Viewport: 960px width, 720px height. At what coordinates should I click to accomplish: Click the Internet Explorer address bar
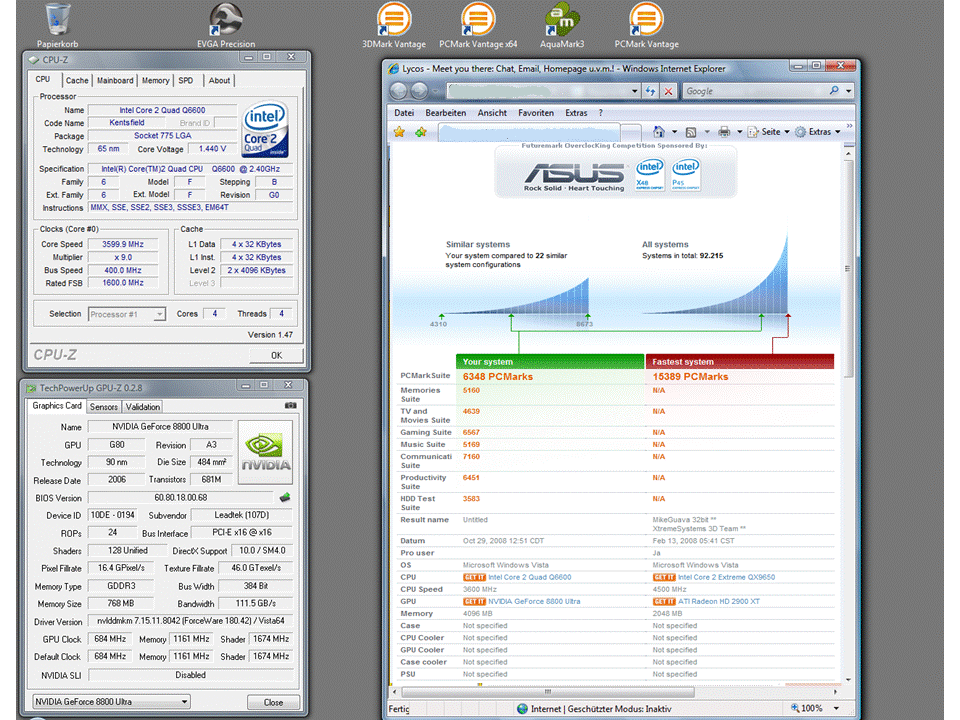click(539, 91)
